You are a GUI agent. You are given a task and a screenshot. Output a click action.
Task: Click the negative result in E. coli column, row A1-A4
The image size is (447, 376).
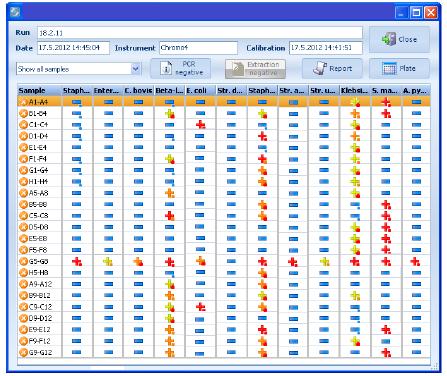[200, 102]
